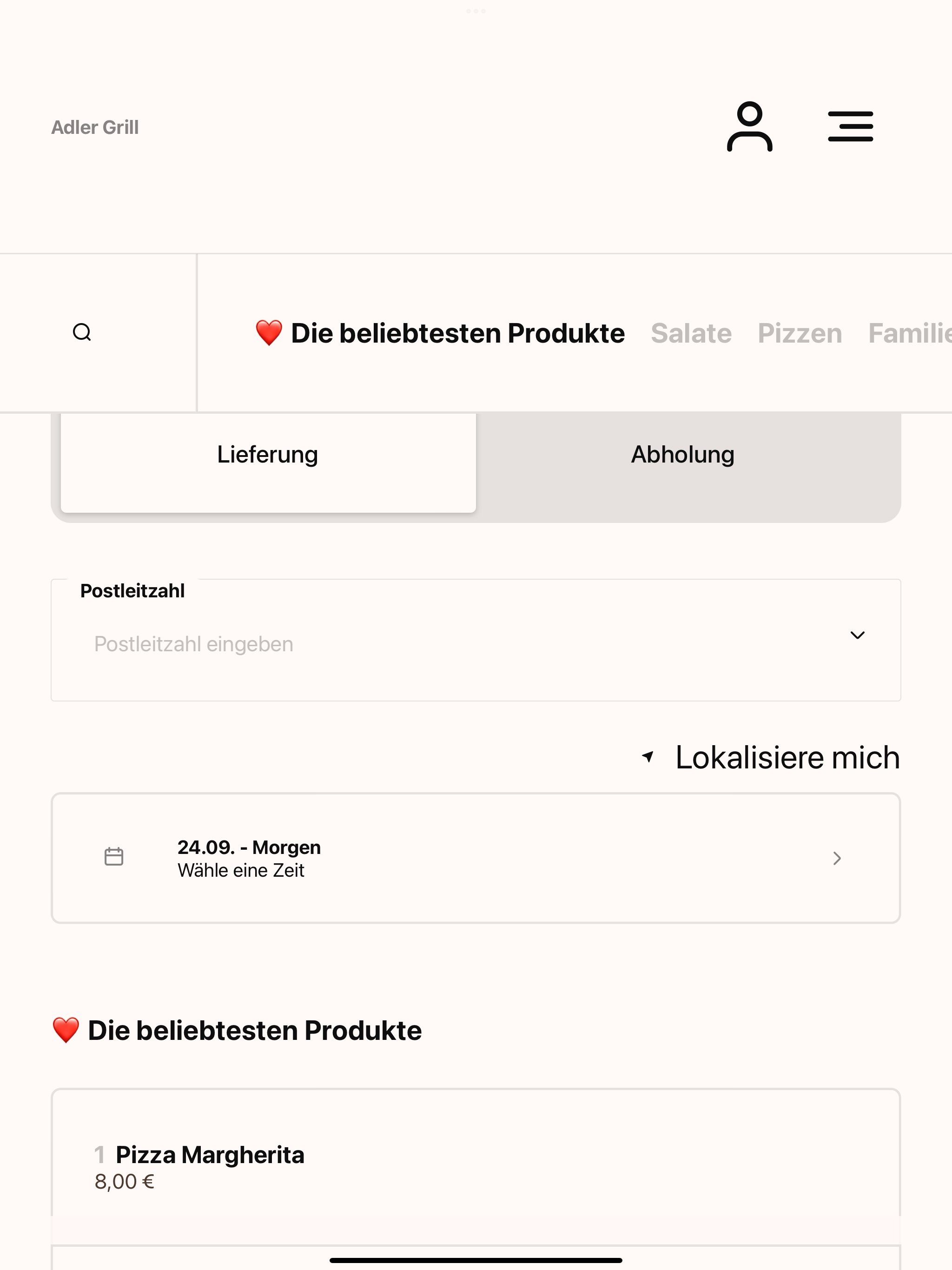952x1270 pixels.
Task: Click the Adler Grill restaurant name
Action: 95,127
